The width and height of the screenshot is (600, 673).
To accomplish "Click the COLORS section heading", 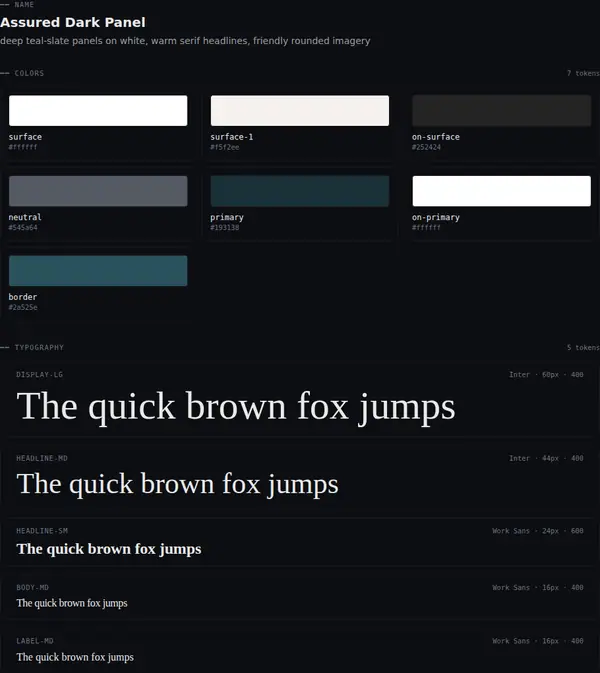I will click(29, 73).
